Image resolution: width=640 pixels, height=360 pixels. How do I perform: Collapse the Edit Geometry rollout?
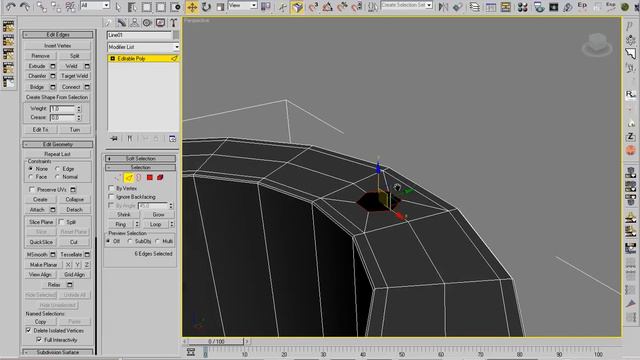[x=58, y=144]
